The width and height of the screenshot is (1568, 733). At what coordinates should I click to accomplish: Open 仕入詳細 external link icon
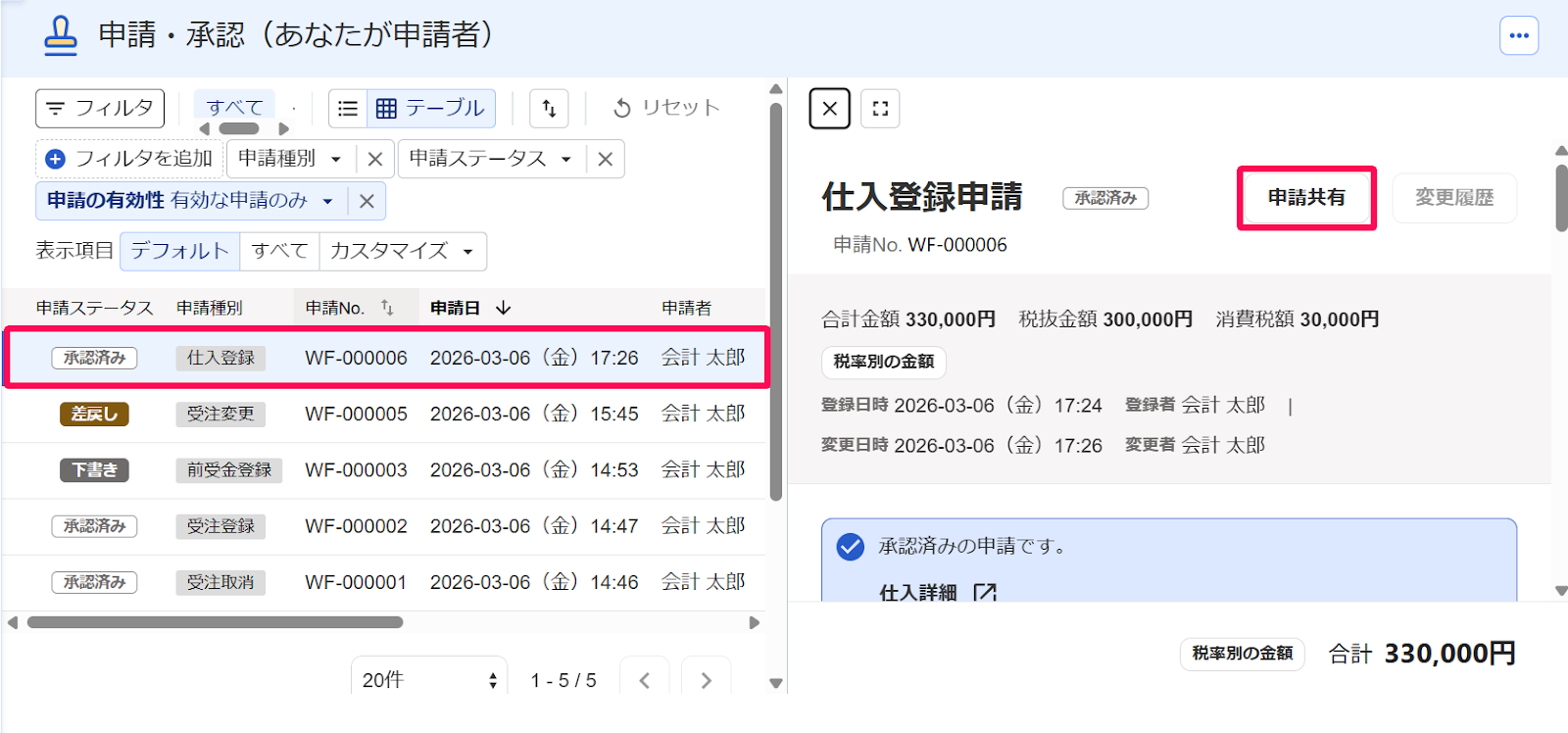click(x=985, y=593)
